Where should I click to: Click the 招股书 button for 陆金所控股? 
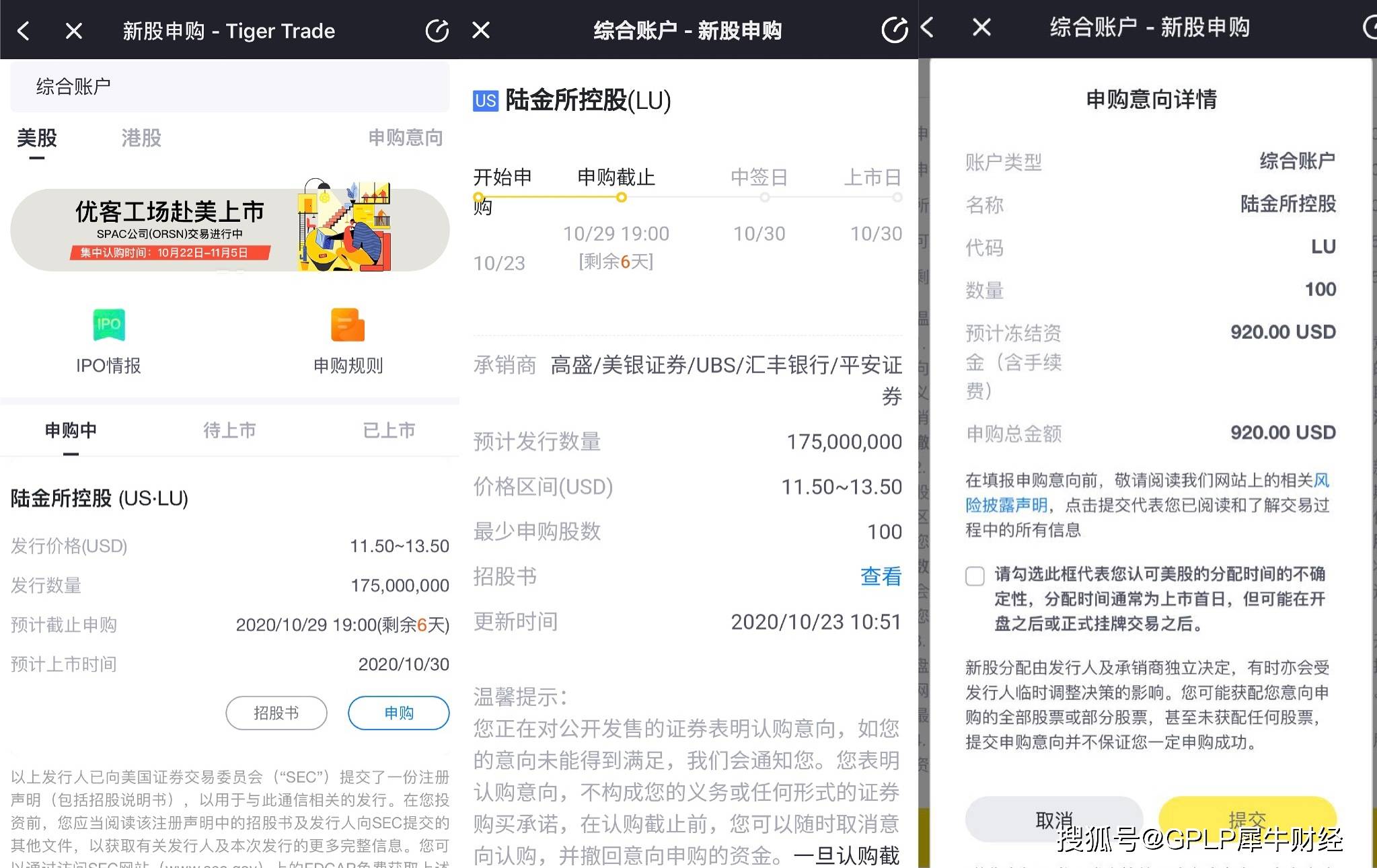276,713
